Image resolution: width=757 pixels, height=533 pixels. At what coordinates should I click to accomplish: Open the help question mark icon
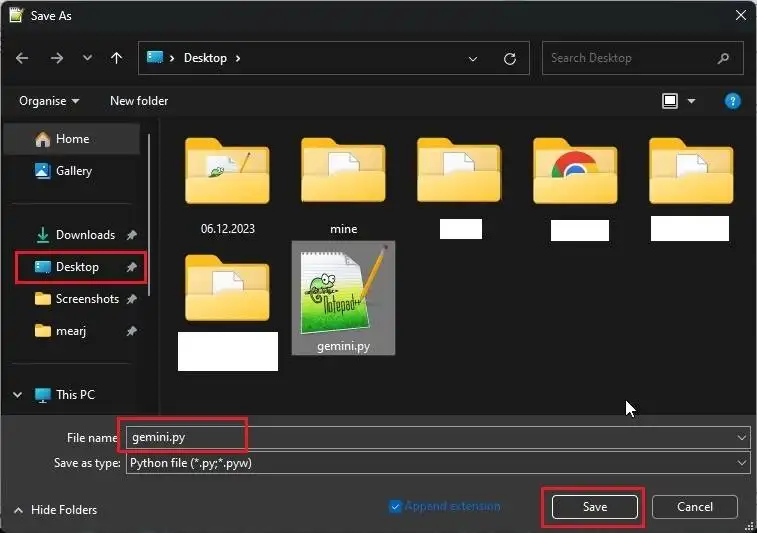point(732,101)
